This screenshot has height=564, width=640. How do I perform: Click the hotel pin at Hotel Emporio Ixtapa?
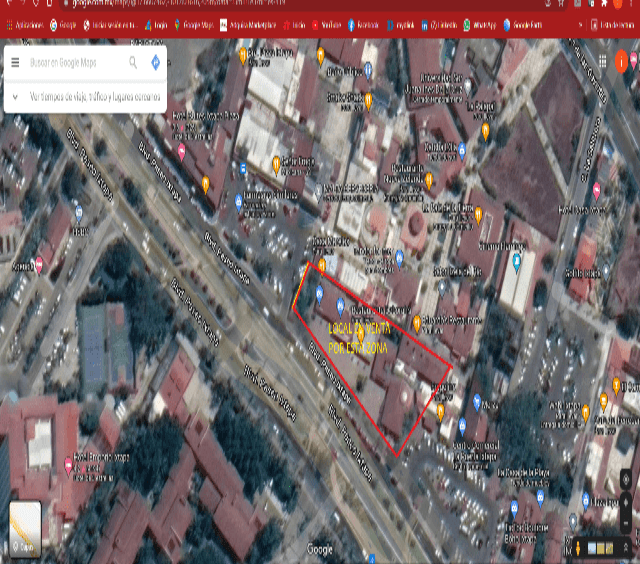click(x=68, y=466)
